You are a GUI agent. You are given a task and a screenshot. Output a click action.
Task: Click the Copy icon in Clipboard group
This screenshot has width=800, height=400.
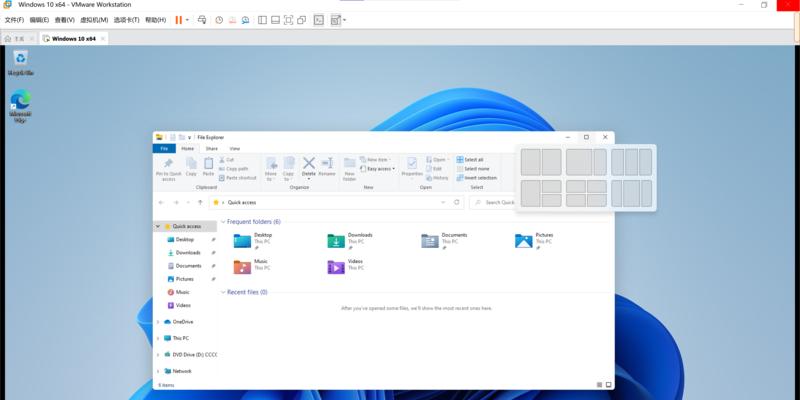point(191,167)
